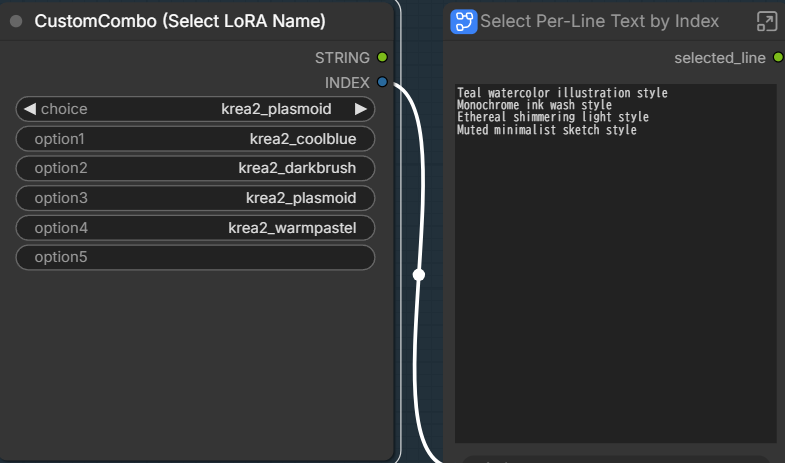Viewport: 785px width, 463px height.
Task: Edit the option1 field krea2_coolblue
Action: pos(195,139)
